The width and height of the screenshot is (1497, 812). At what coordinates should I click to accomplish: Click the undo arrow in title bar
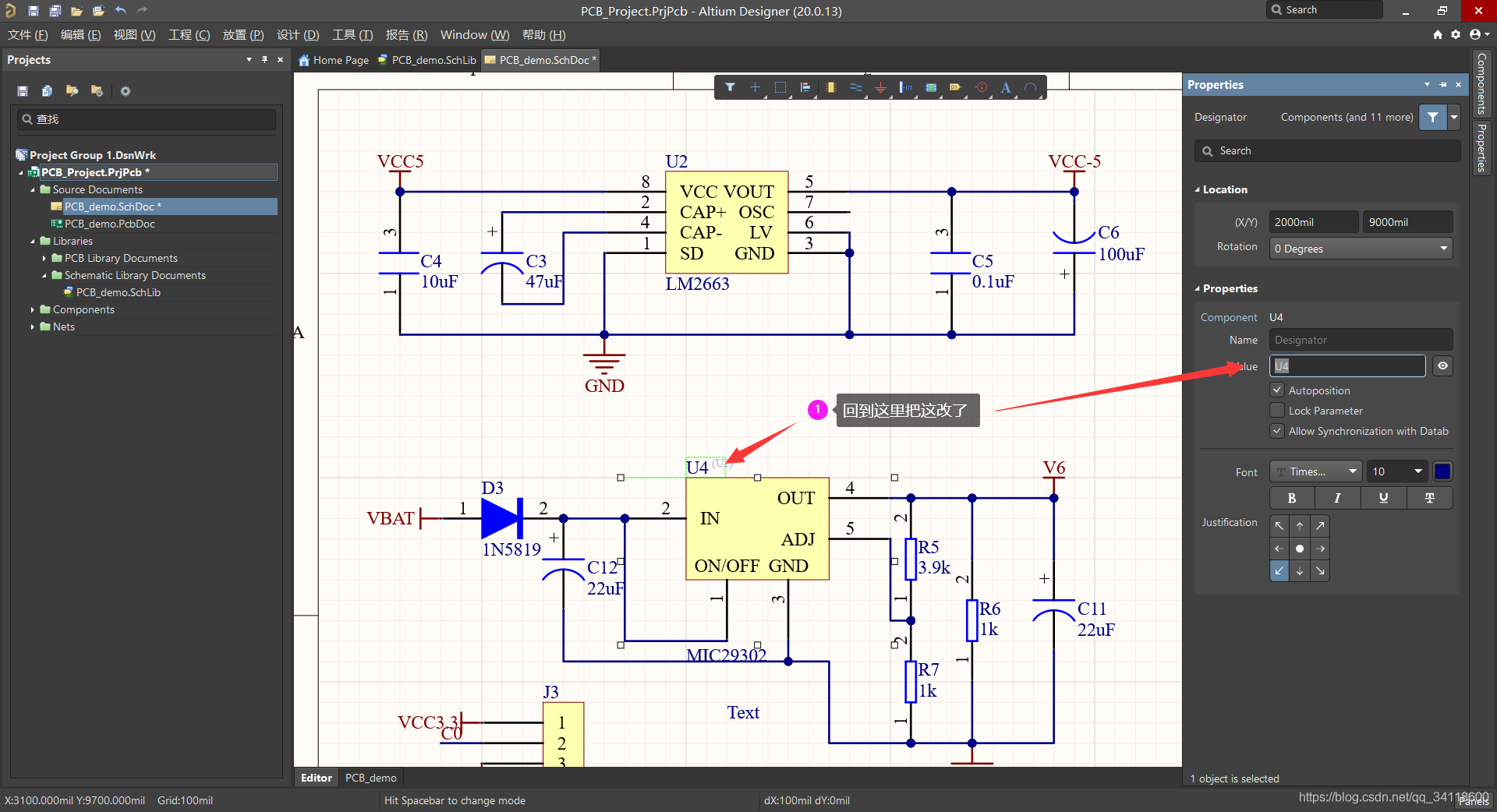120,10
